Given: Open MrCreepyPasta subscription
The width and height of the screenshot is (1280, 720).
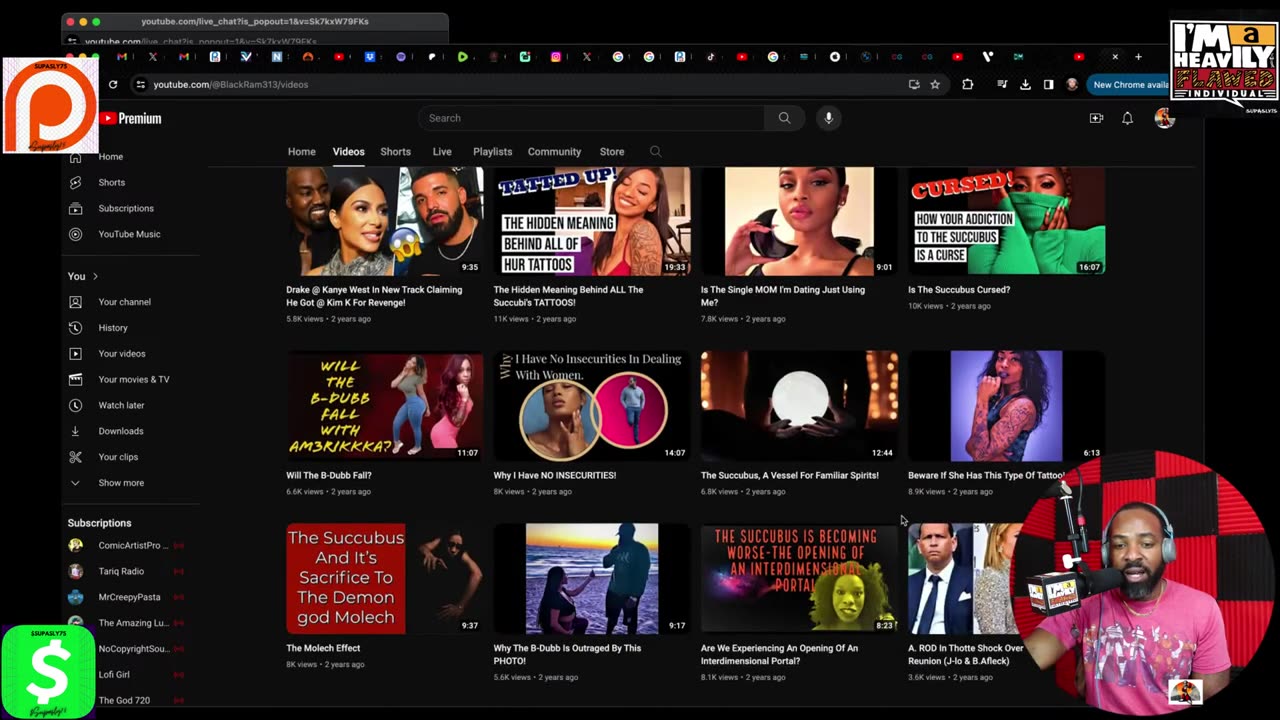Looking at the screenshot, I should [x=128, y=597].
